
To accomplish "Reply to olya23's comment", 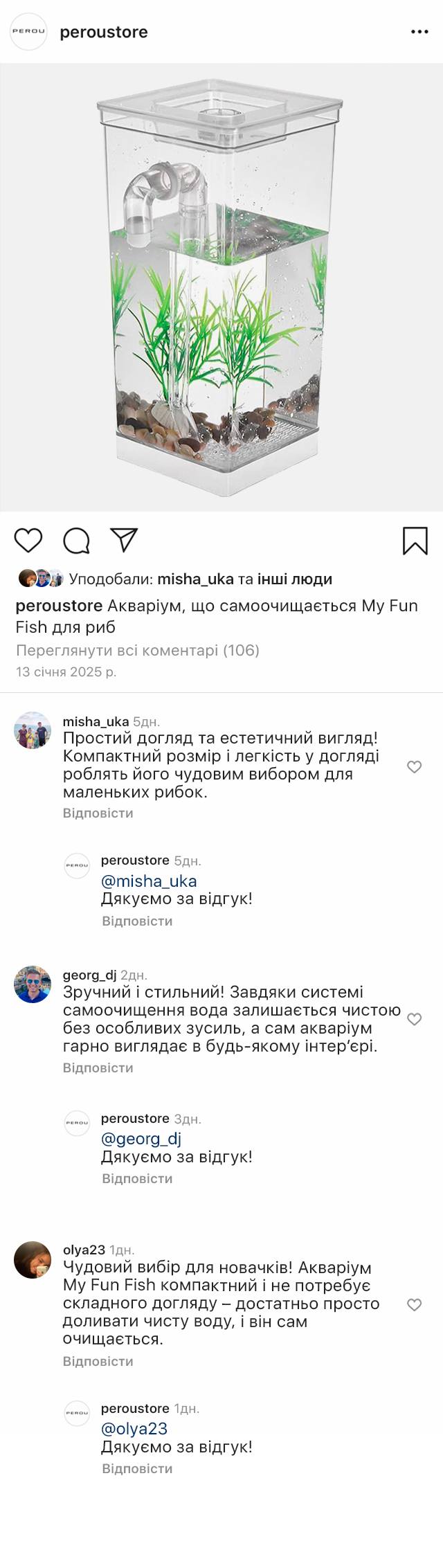I will 98,1361.
